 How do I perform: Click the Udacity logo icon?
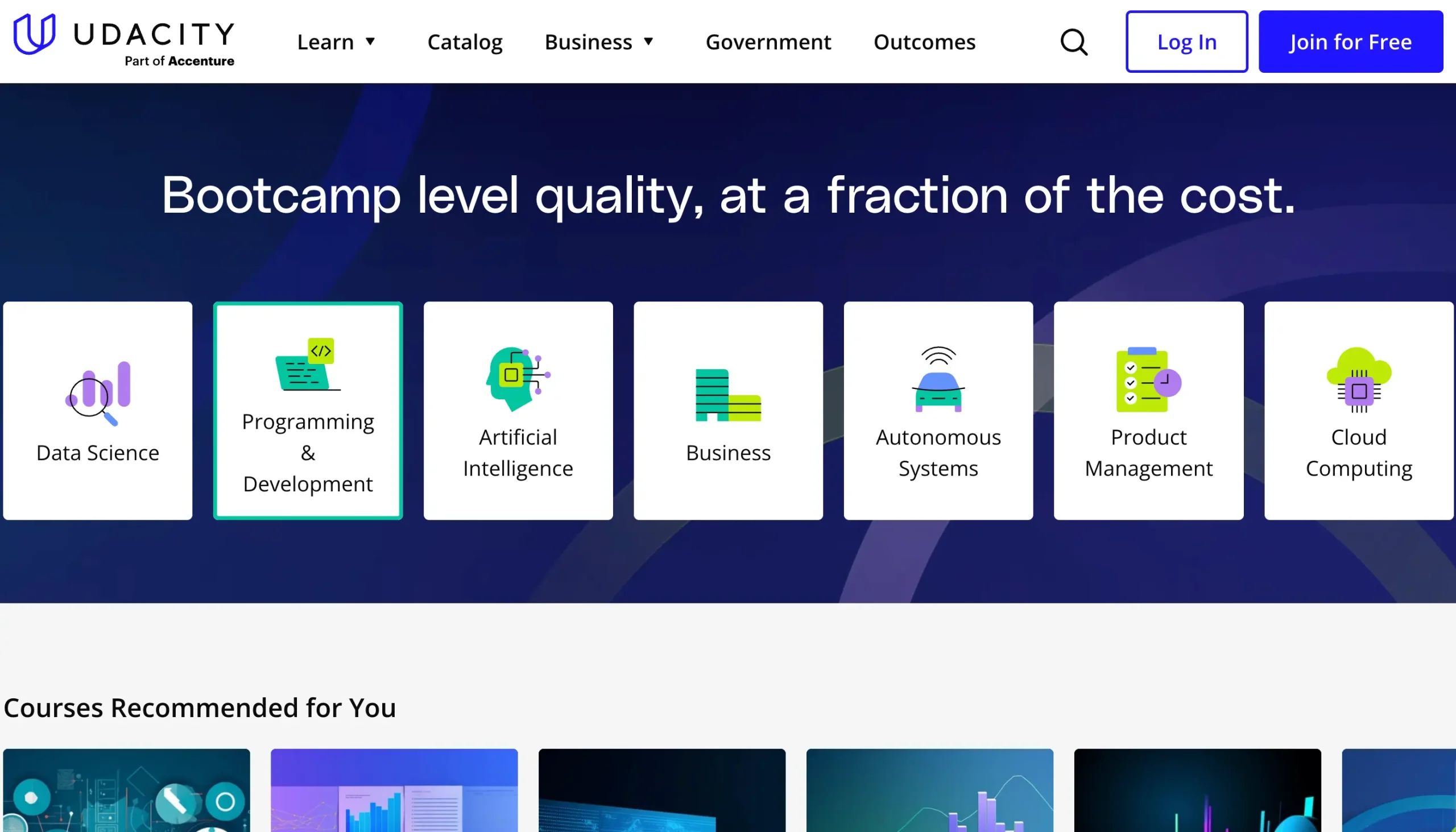[x=34, y=34]
